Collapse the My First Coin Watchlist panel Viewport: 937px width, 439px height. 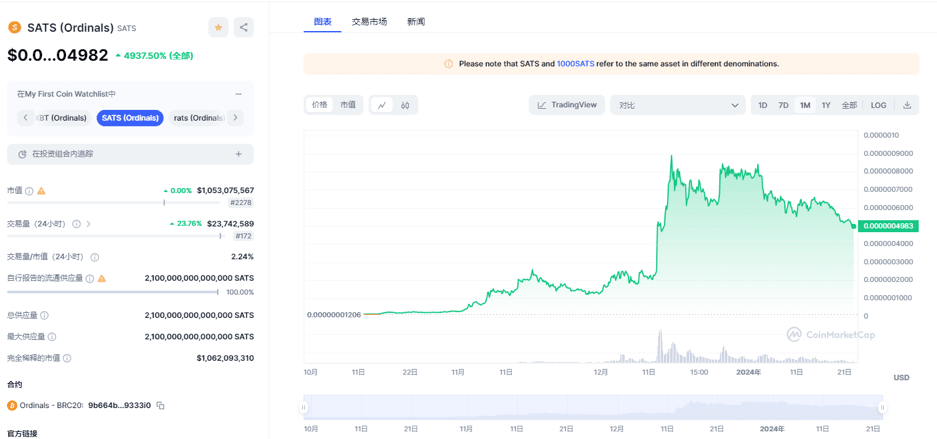tap(238, 94)
